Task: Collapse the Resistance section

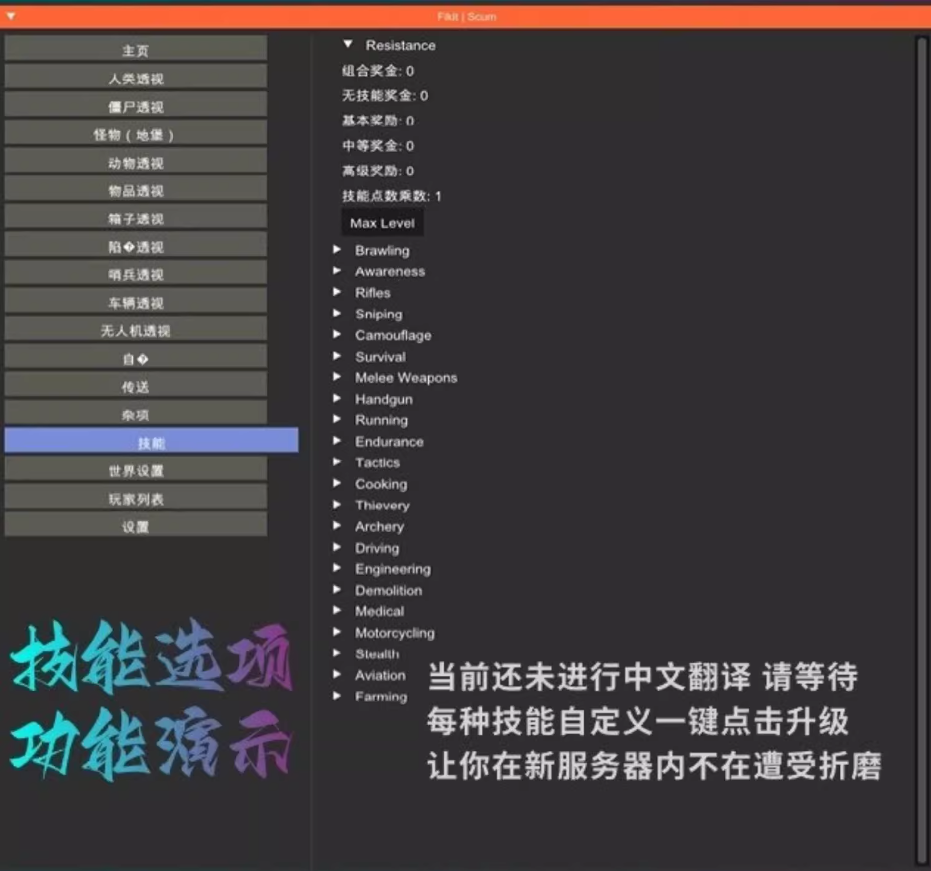Action: tap(348, 45)
